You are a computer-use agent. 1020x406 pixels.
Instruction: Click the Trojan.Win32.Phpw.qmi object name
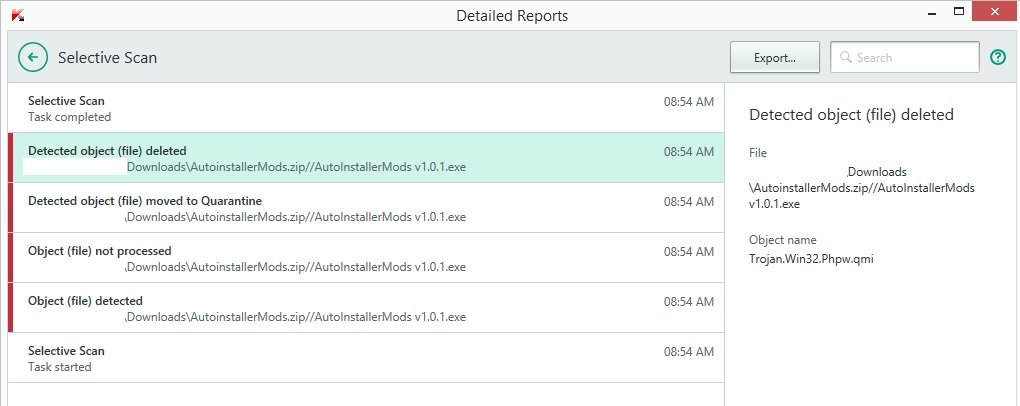pyautogui.click(x=811, y=259)
